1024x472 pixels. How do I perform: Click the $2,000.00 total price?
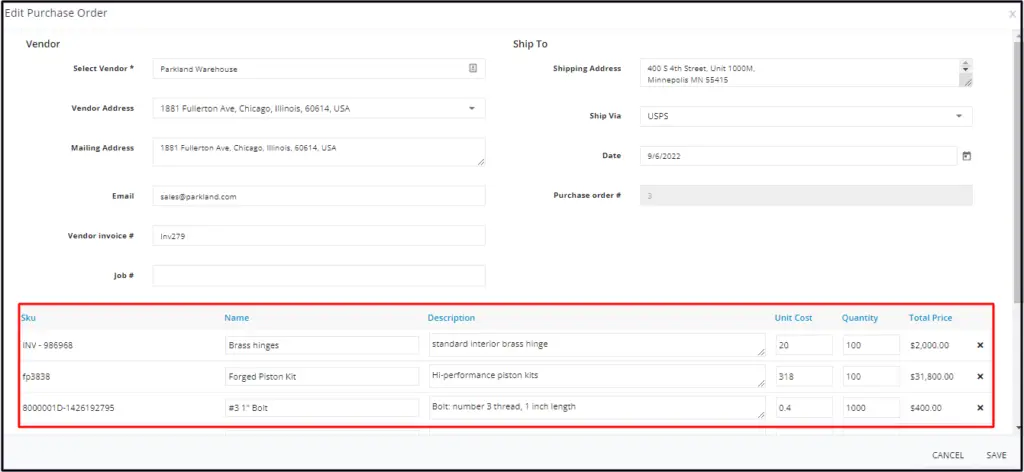(x=929, y=345)
